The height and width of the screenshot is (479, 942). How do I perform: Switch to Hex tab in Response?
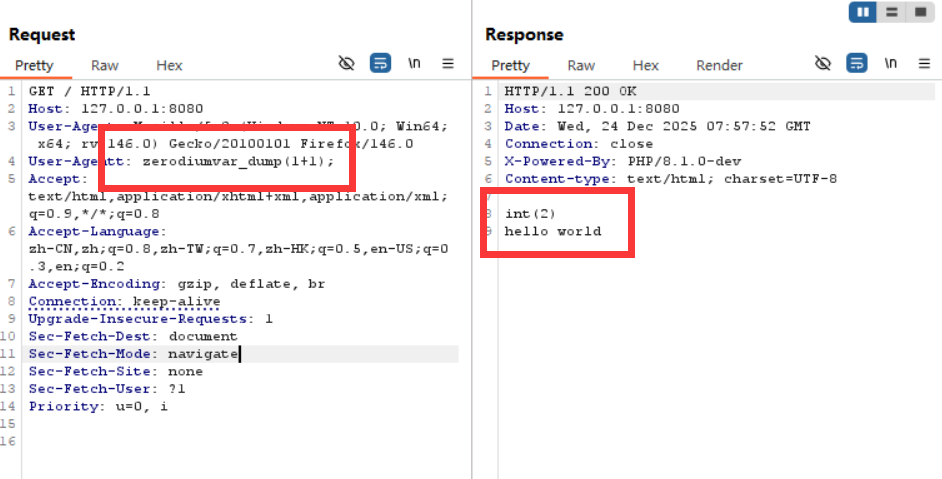point(645,66)
